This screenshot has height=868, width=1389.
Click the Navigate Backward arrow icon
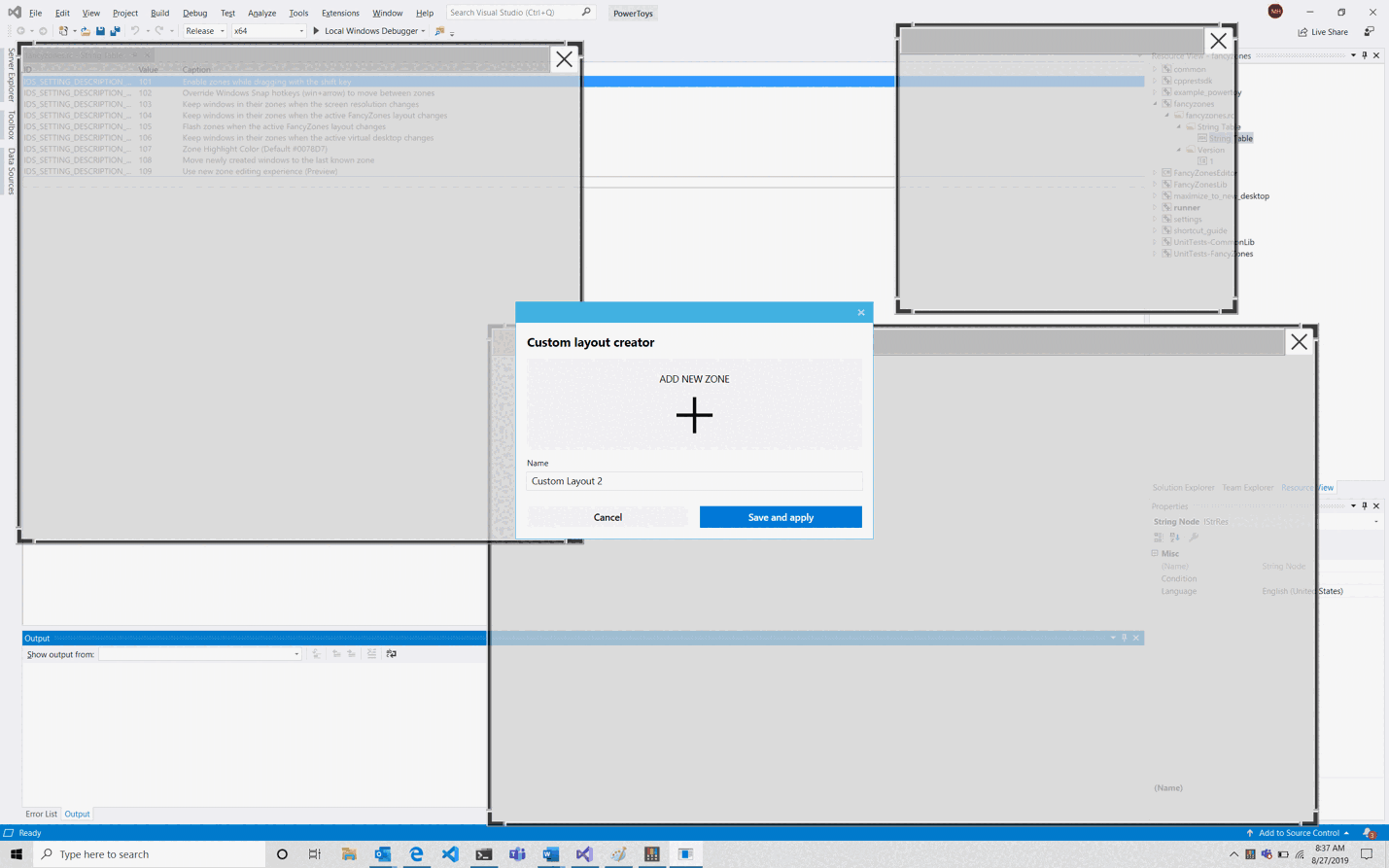20,30
